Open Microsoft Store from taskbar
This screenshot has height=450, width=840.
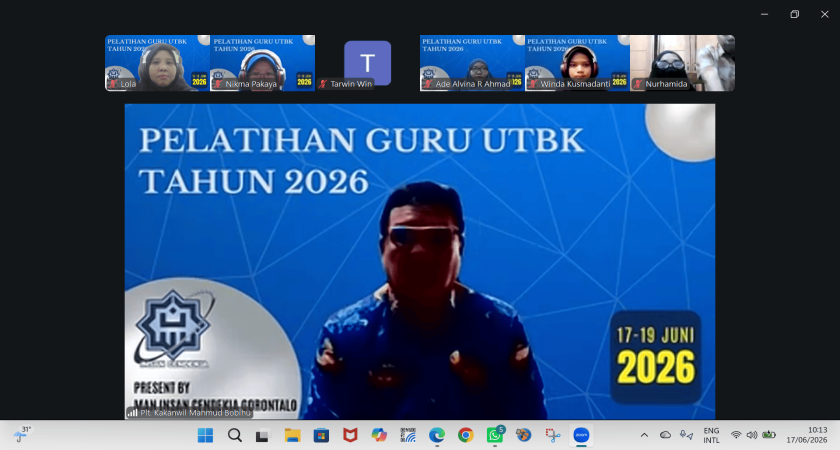pyautogui.click(x=321, y=435)
